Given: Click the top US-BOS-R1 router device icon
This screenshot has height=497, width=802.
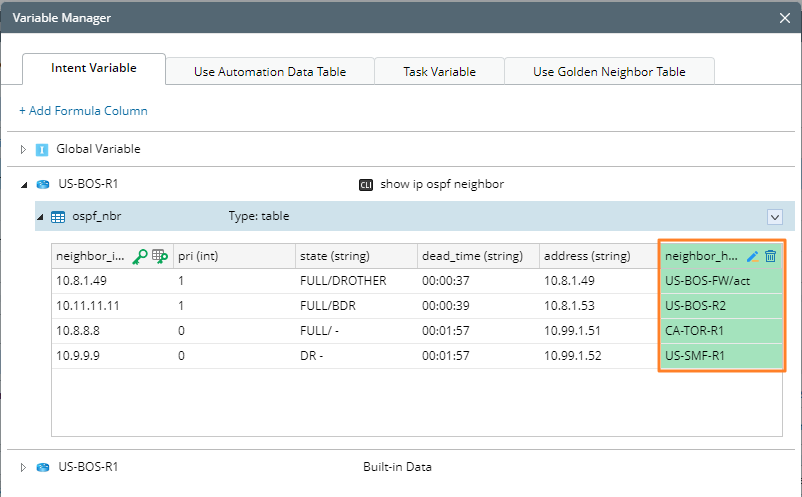Looking at the screenshot, I should point(42,184).
